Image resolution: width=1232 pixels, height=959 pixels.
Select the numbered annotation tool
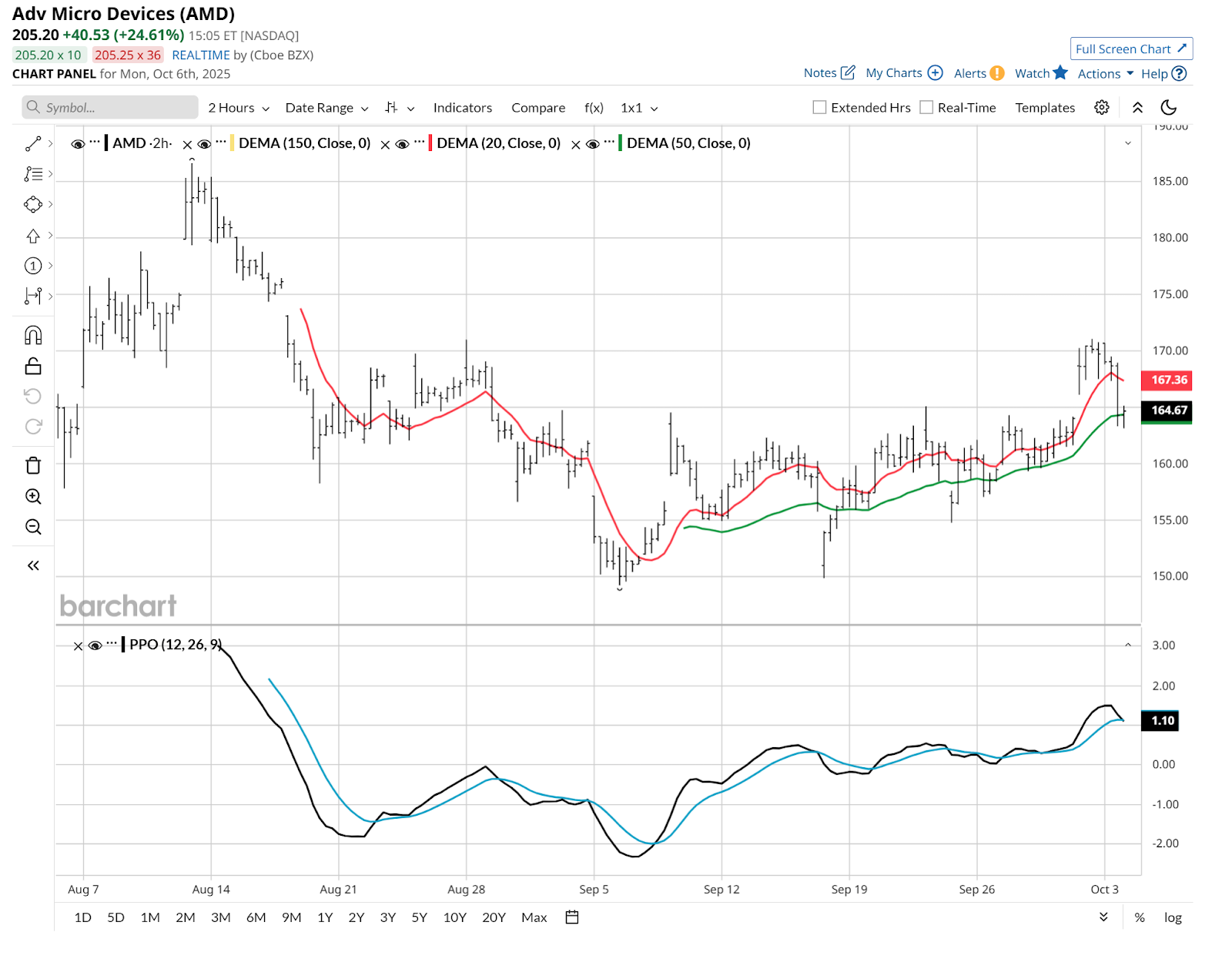[x=33, y=266]
